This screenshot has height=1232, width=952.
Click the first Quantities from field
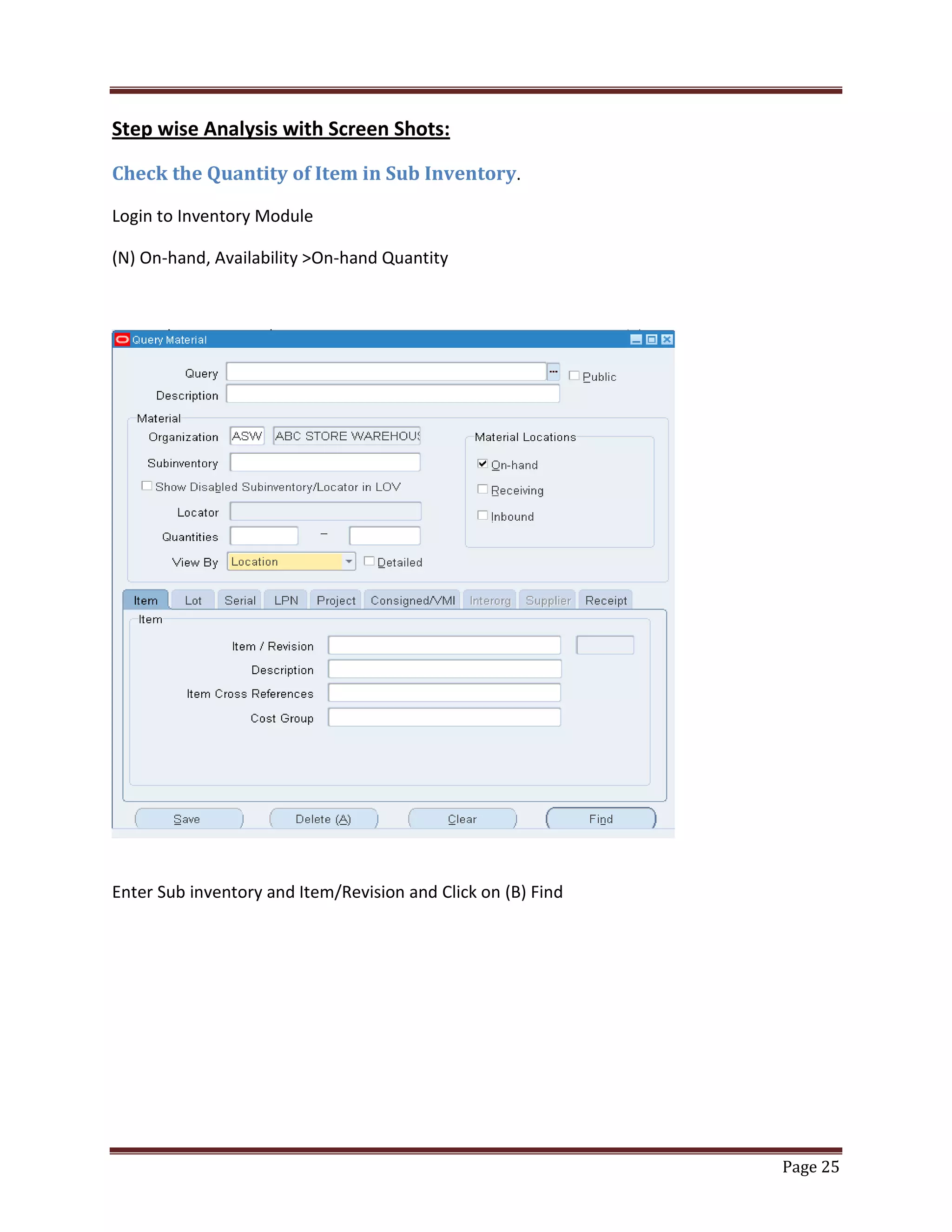(x=264, y=536)
